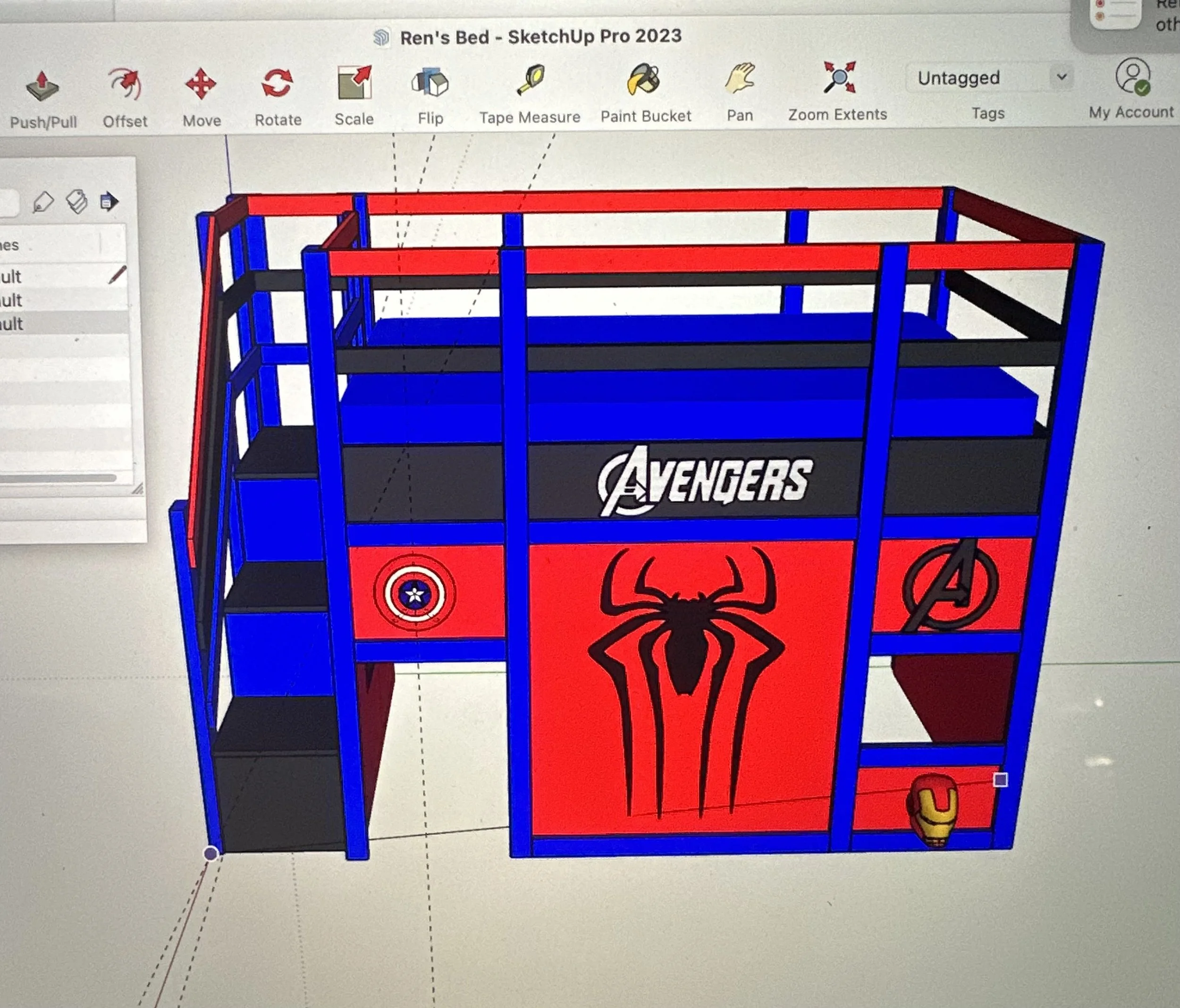Image resolution: width=1180 pixels, height=1008 pixels.
Task: Click Zoom Extents in toolbar
Action: point(838,77)
